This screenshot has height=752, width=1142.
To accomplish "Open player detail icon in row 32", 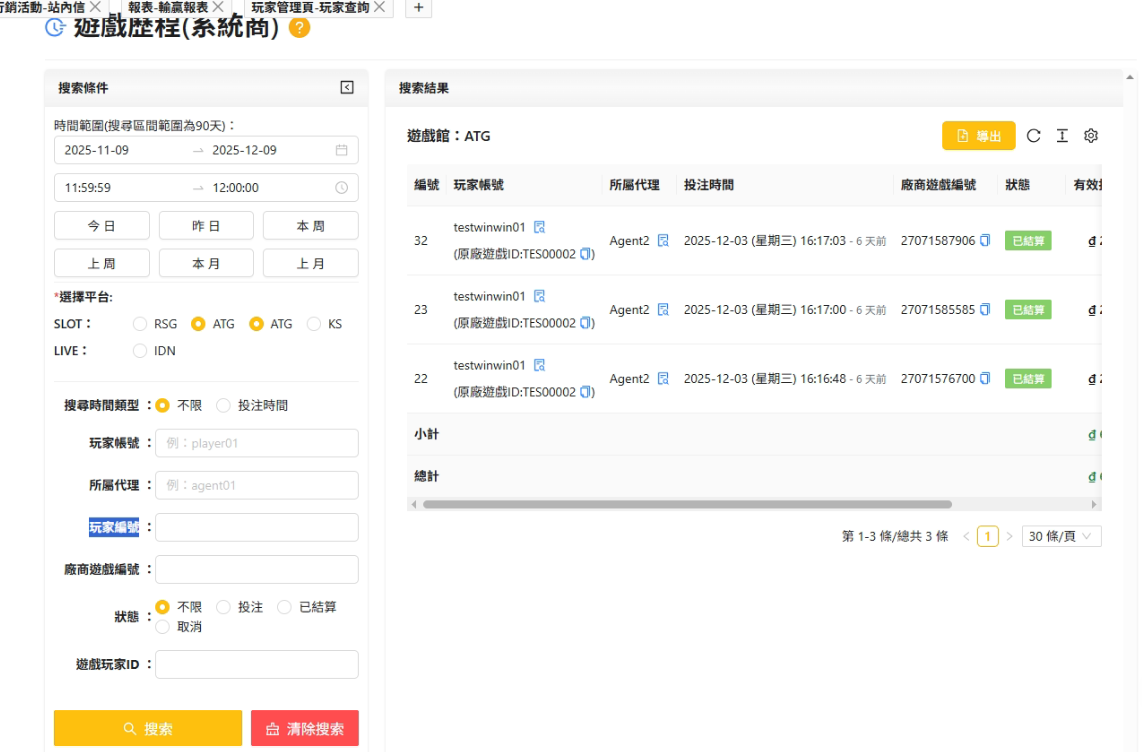I will [540, 227].
